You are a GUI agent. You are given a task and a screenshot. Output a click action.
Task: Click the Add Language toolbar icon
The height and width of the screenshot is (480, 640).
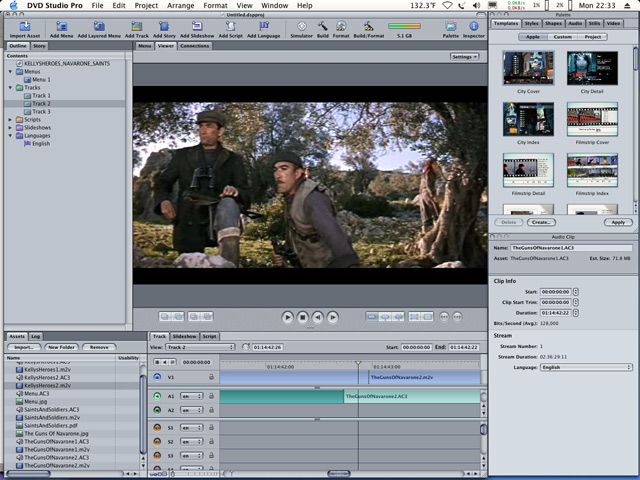264,27
